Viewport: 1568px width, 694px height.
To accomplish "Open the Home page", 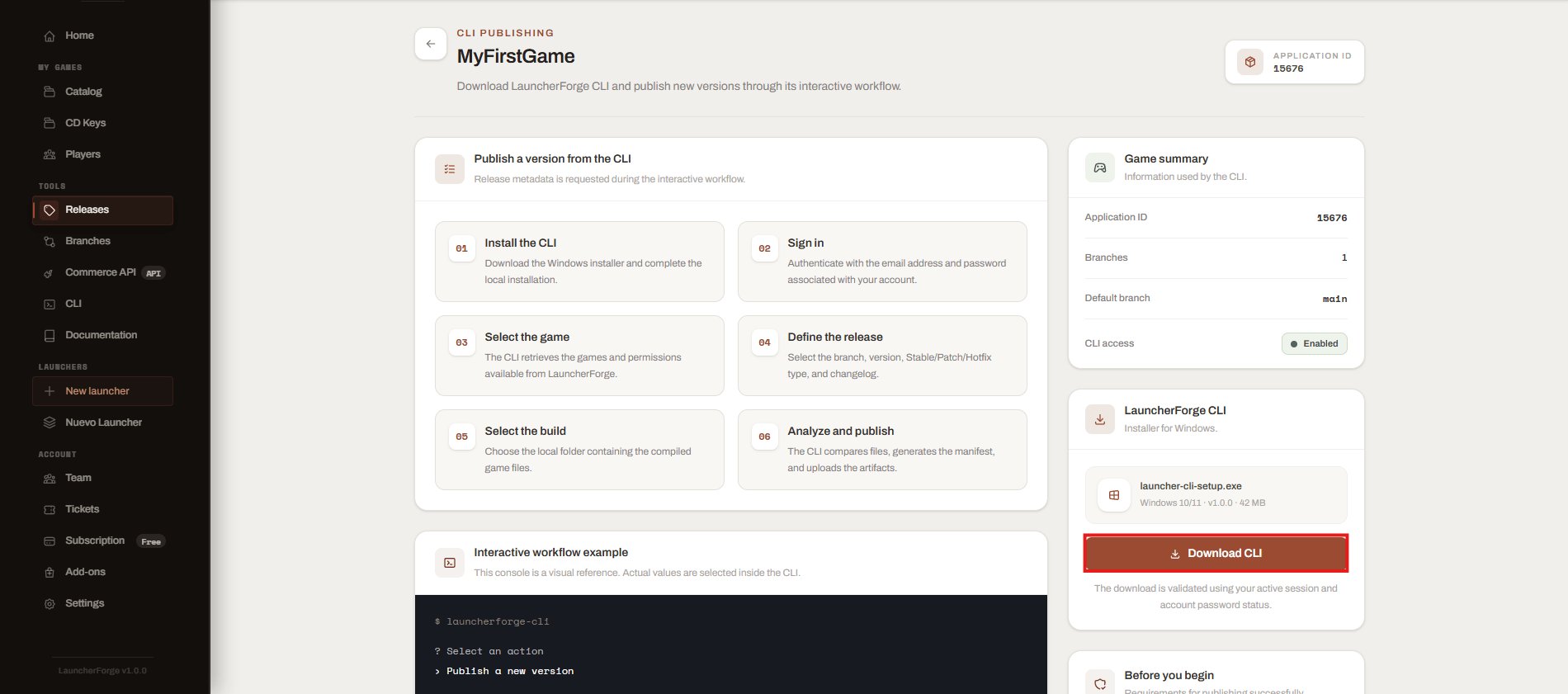I will point(102,36).
